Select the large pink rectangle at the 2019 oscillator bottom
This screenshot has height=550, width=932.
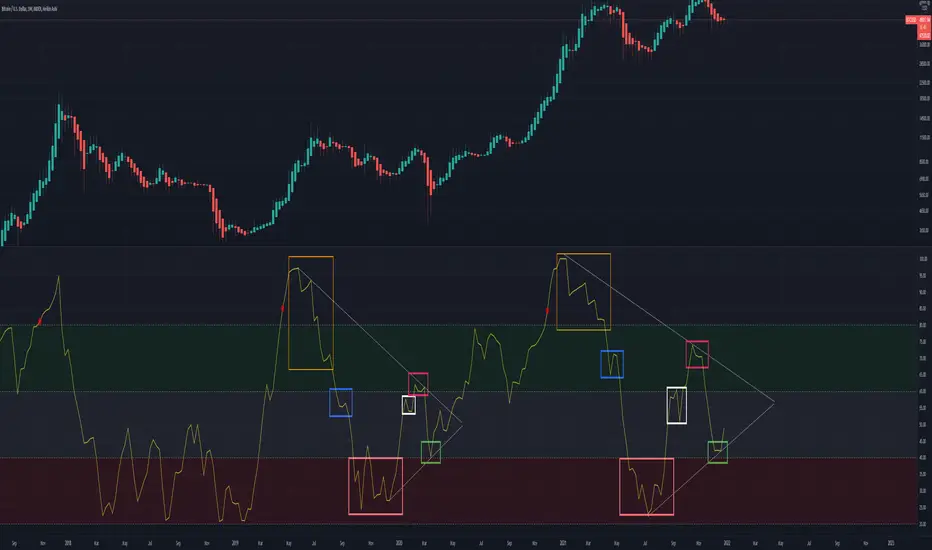[376, 486]
